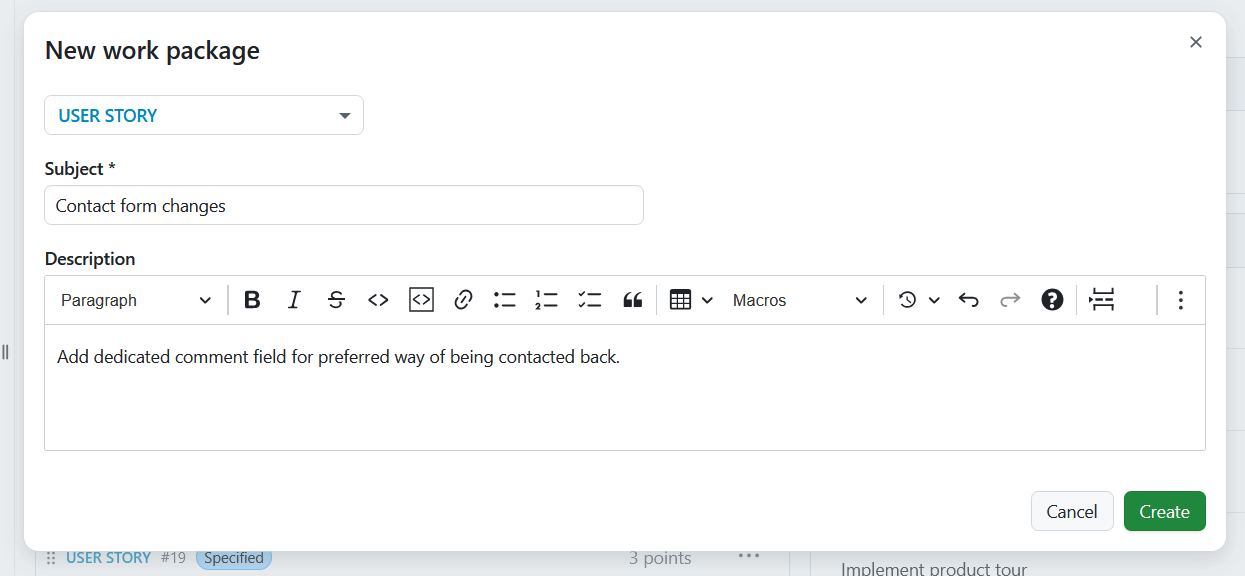Image resolution: width=1245 pixels, height=576 pixels.
Task: Insert a code block
Action: pyautogui.click(x=420, y=299)
